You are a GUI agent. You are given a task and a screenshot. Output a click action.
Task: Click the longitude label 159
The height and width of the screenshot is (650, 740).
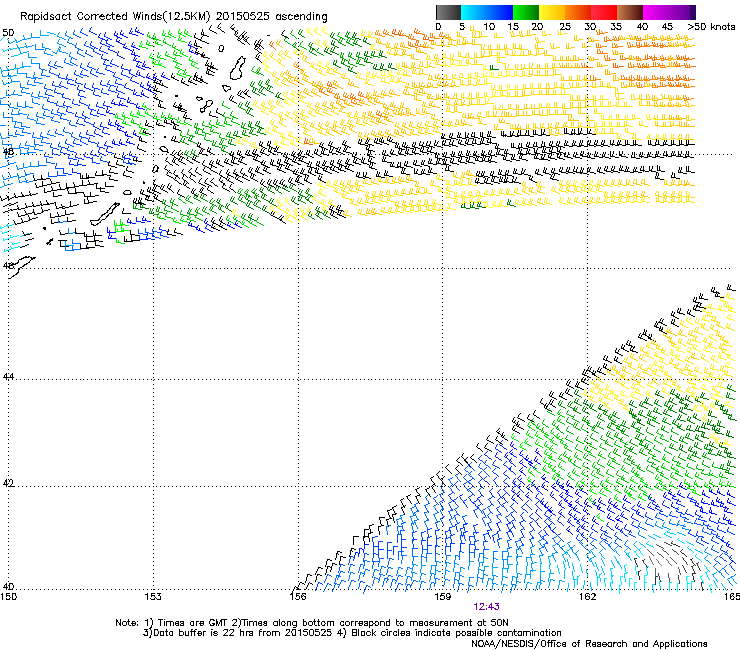pos(443,597)
